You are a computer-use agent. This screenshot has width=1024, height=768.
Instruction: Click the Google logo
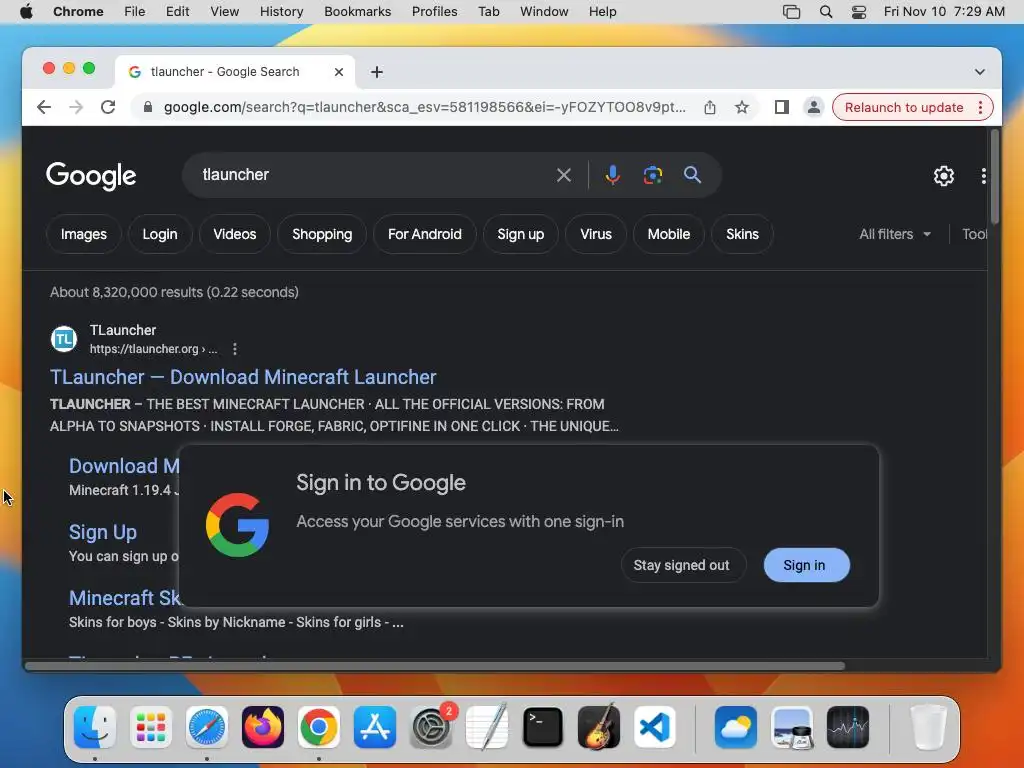coord(91,176)
